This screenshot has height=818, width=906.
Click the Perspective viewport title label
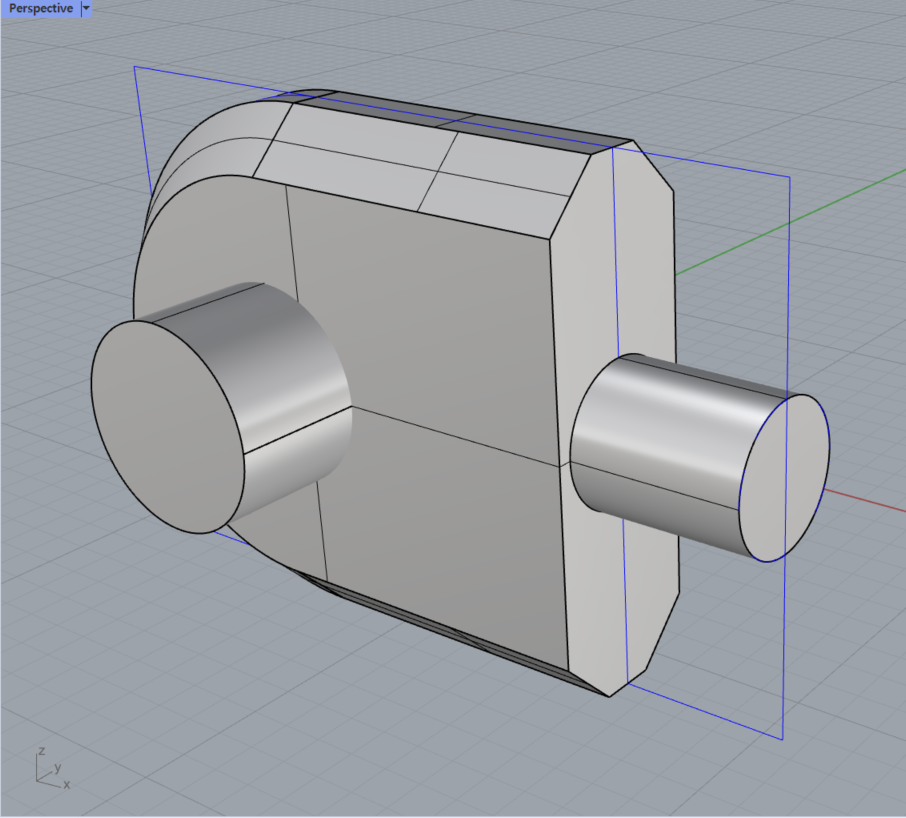click(x=40, y=9)
